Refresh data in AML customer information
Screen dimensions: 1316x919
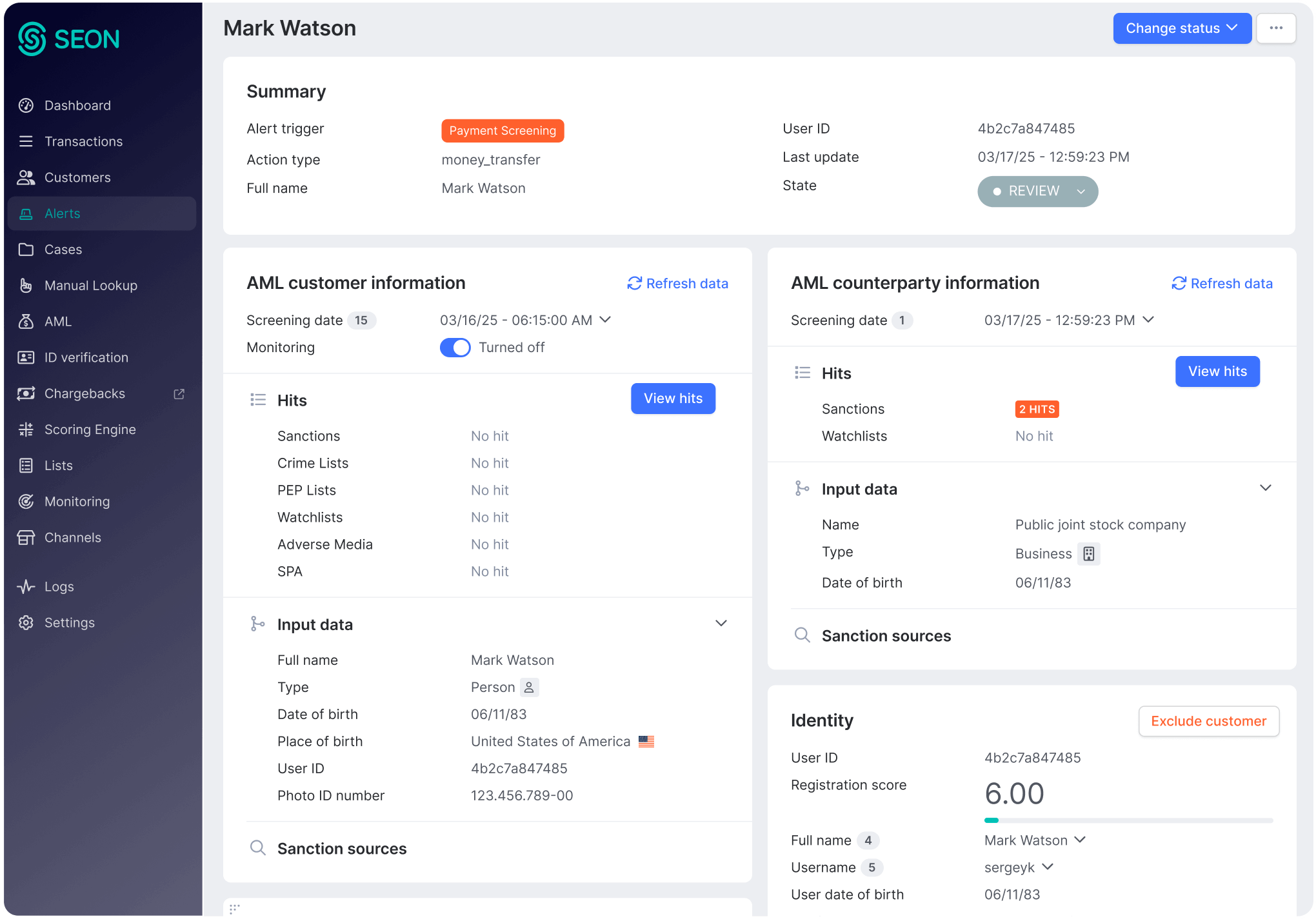tap(677, 283)
